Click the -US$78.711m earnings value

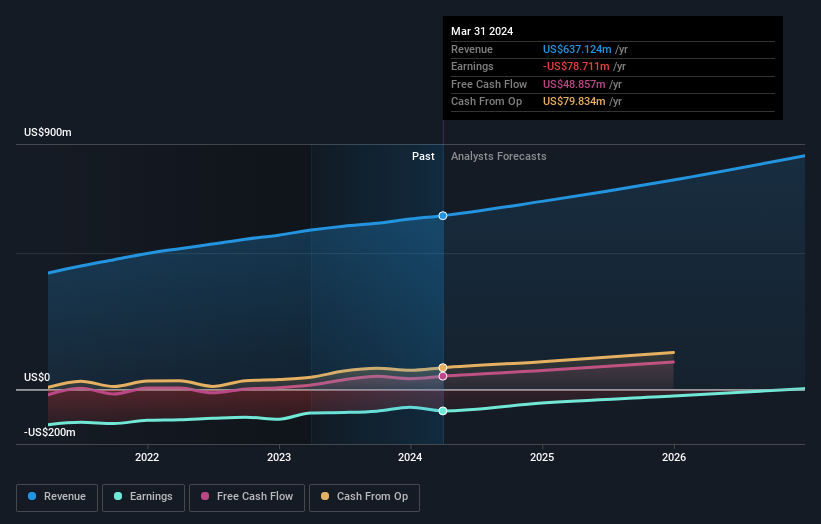coord(576,66)
